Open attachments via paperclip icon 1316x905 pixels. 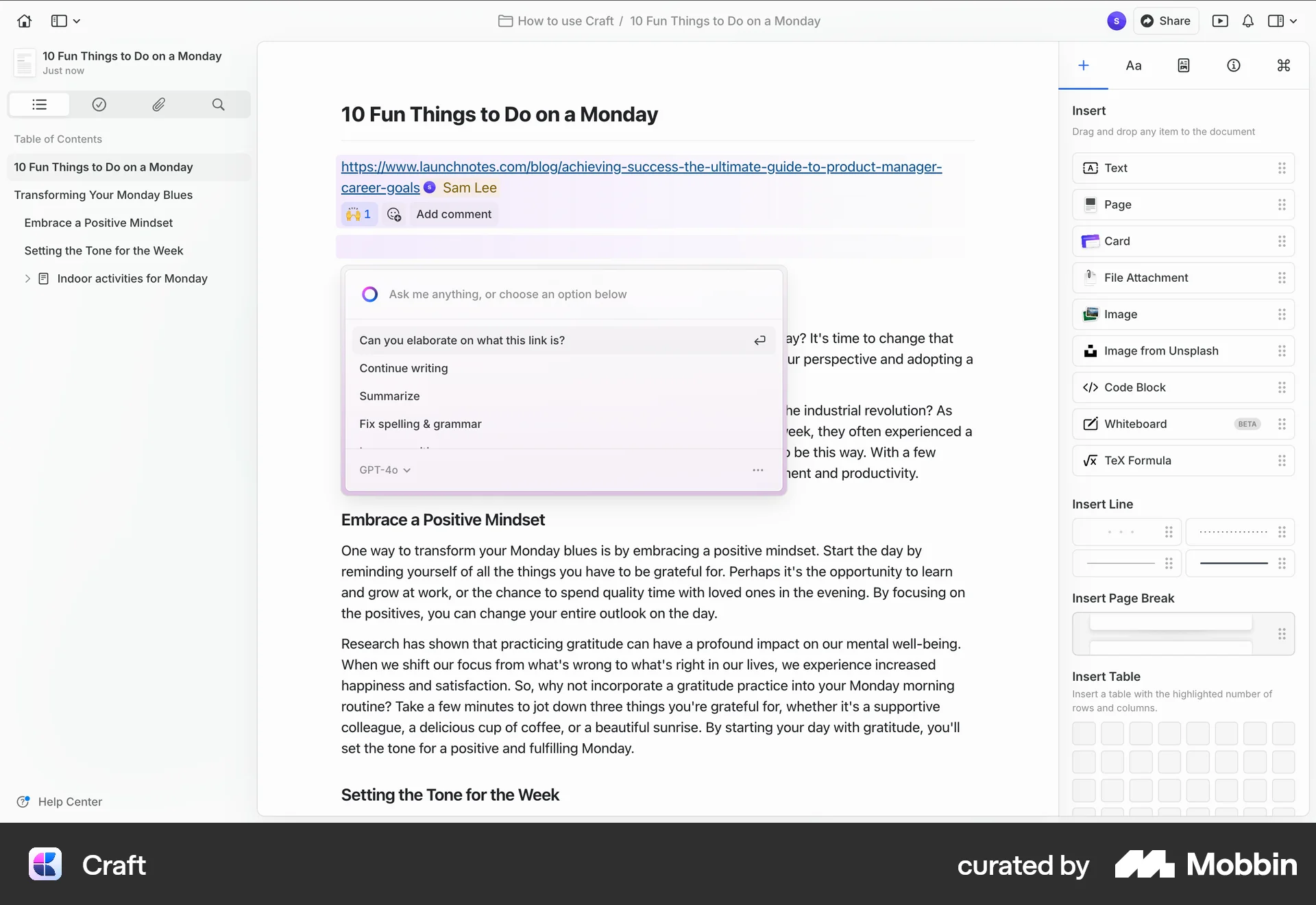point(158,104)
